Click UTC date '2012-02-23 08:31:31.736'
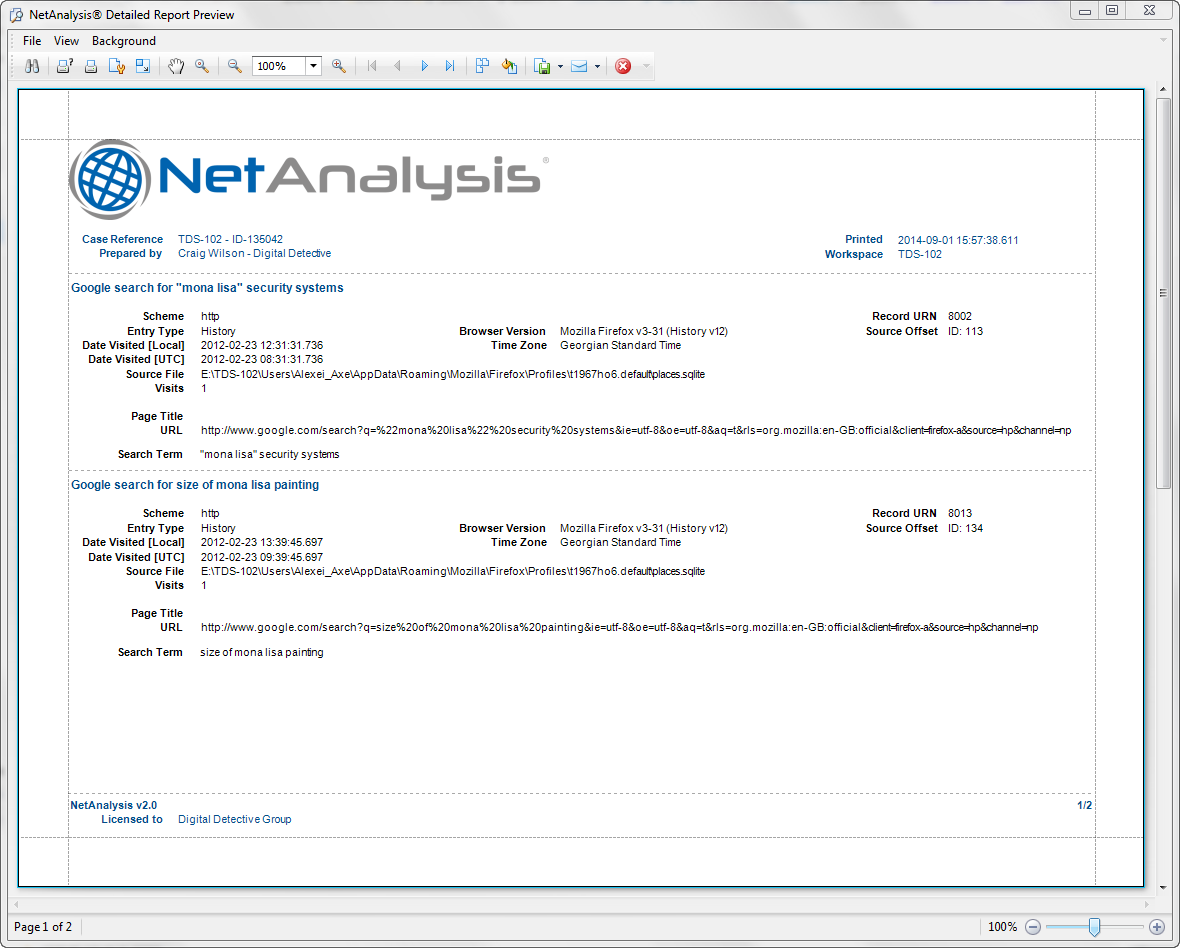The width and height of the screenshot is (1180, 948). [262, 360]
